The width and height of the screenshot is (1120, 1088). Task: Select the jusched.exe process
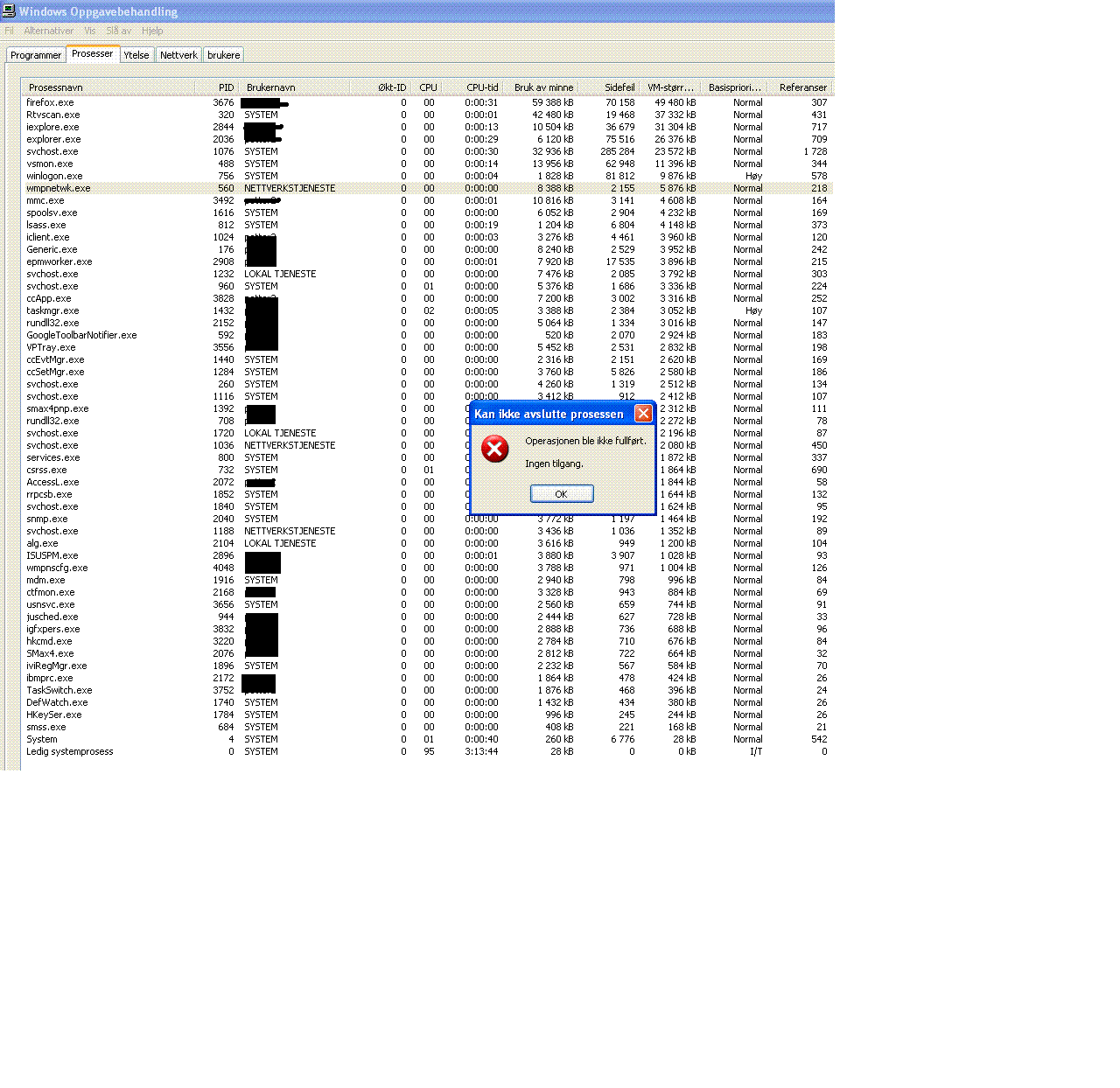[427, 617]
